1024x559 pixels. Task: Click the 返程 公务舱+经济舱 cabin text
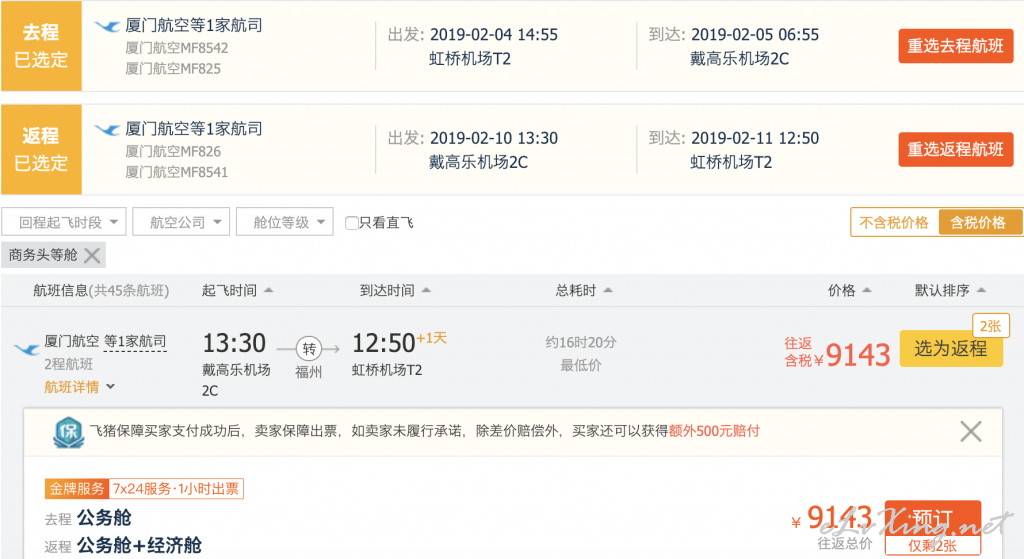pos(123,546)
